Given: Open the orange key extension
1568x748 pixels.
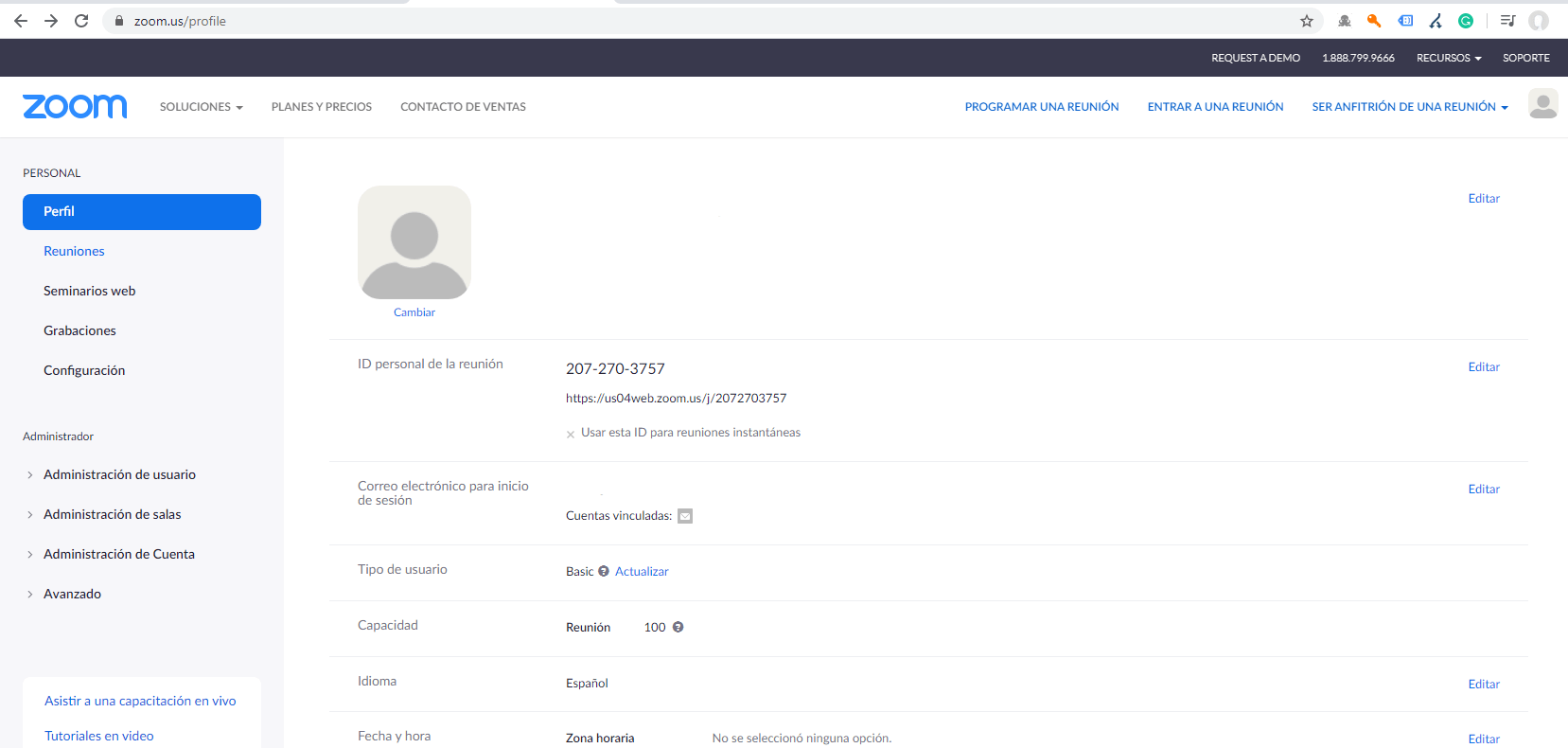Looking at the screenshot, I should point(1374,21).
